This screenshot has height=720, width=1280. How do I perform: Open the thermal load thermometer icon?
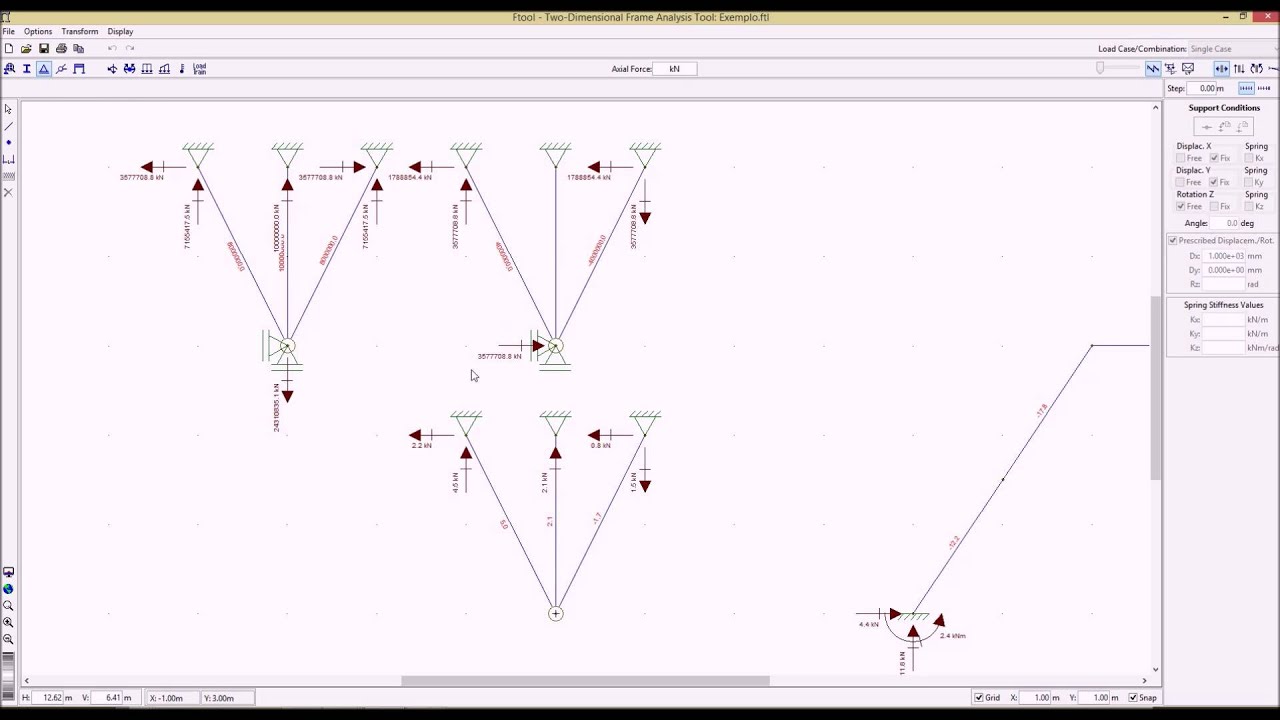coord(182,68)
